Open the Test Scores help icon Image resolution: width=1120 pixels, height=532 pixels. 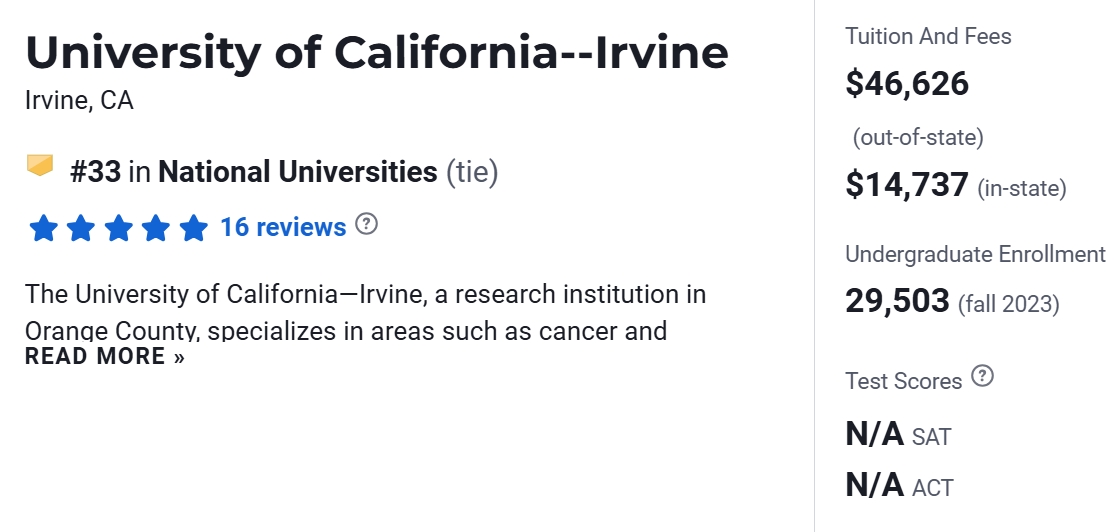983,377
